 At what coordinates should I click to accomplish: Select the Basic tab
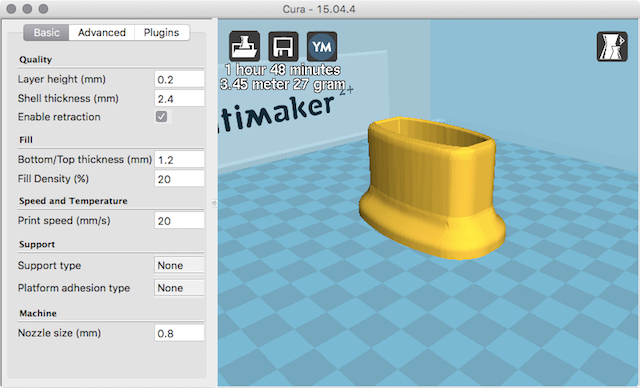click(47, 33)
